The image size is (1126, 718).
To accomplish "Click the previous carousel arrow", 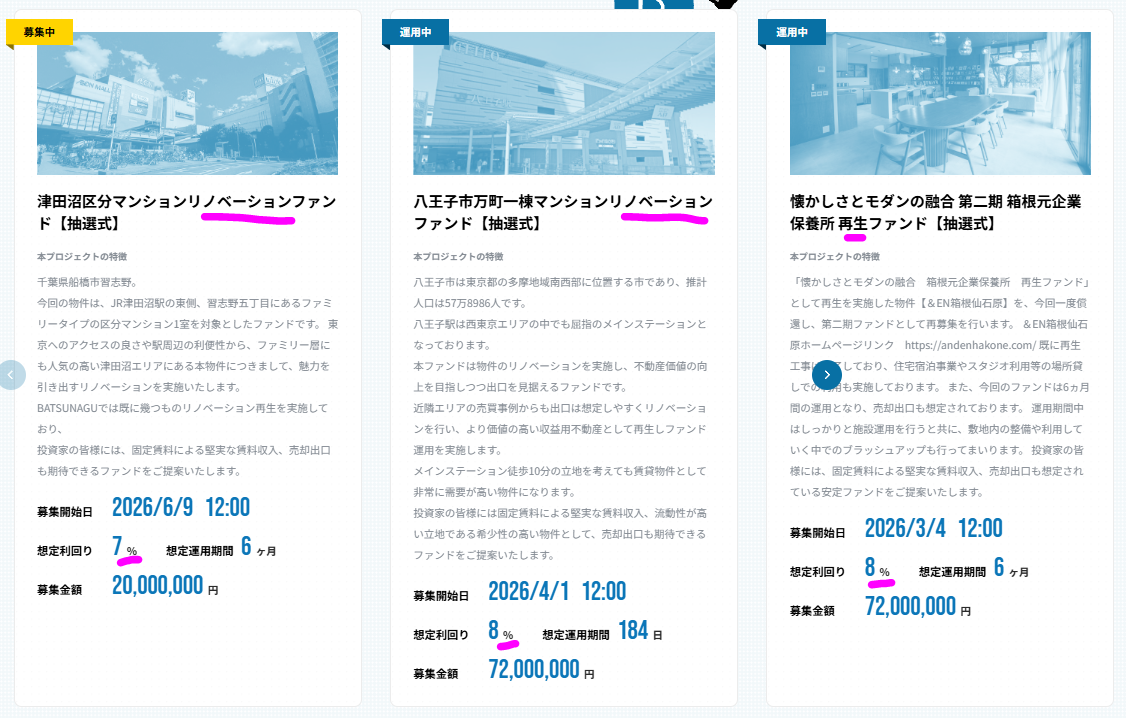I will (11, 375).
